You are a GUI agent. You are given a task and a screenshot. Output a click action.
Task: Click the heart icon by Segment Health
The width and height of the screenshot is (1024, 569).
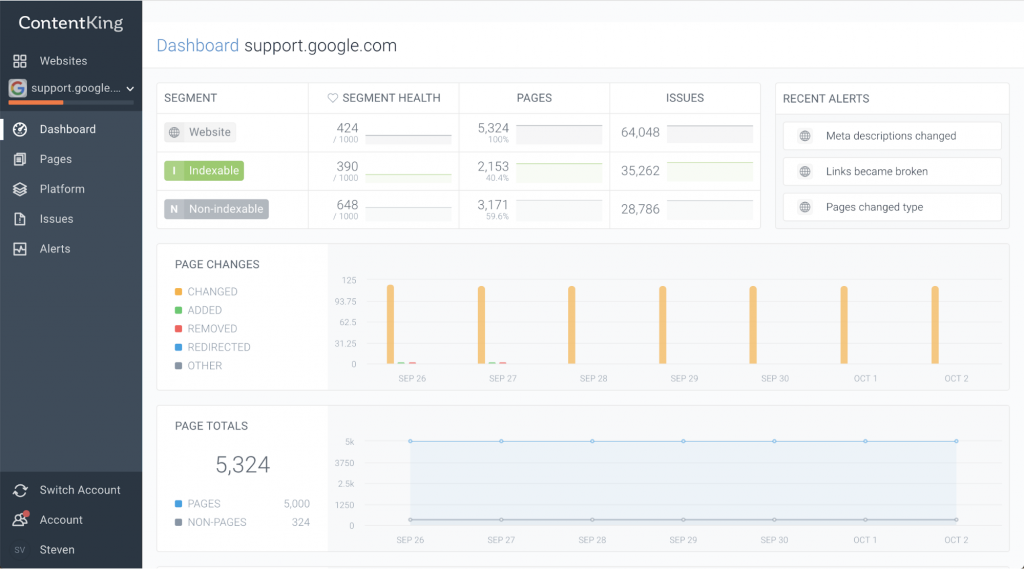click(332, 98)
